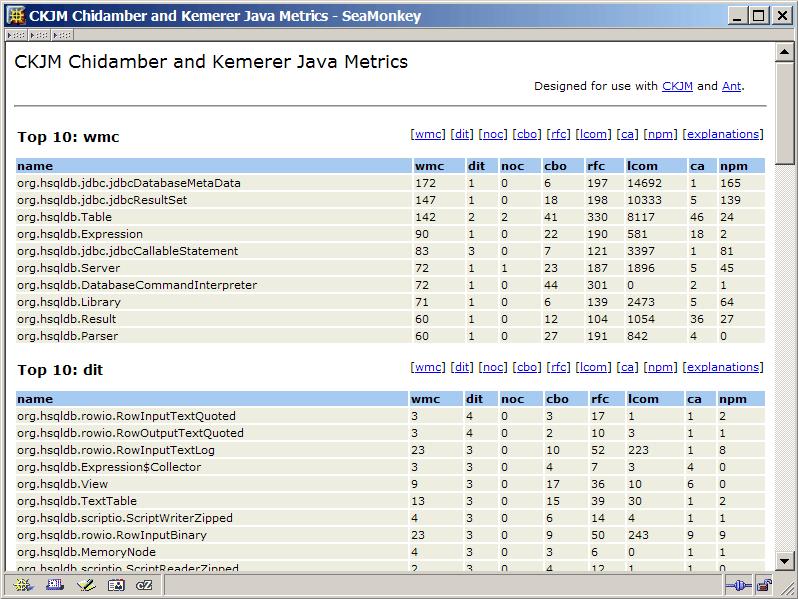Image resolution: width=798 pixels, height=599 pixels.
Task: Click [wmc] link in Top 10: dit row
Action: point(428,367)
